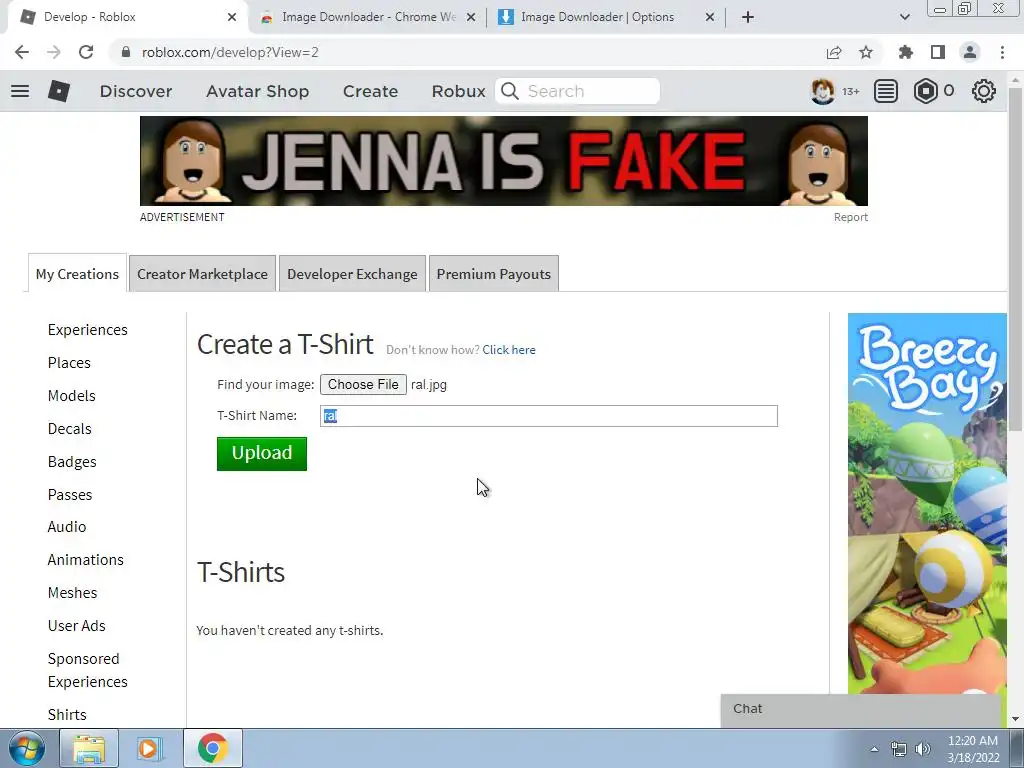
Task: Reload the page with refresh icon
Action: pos(86,52)
